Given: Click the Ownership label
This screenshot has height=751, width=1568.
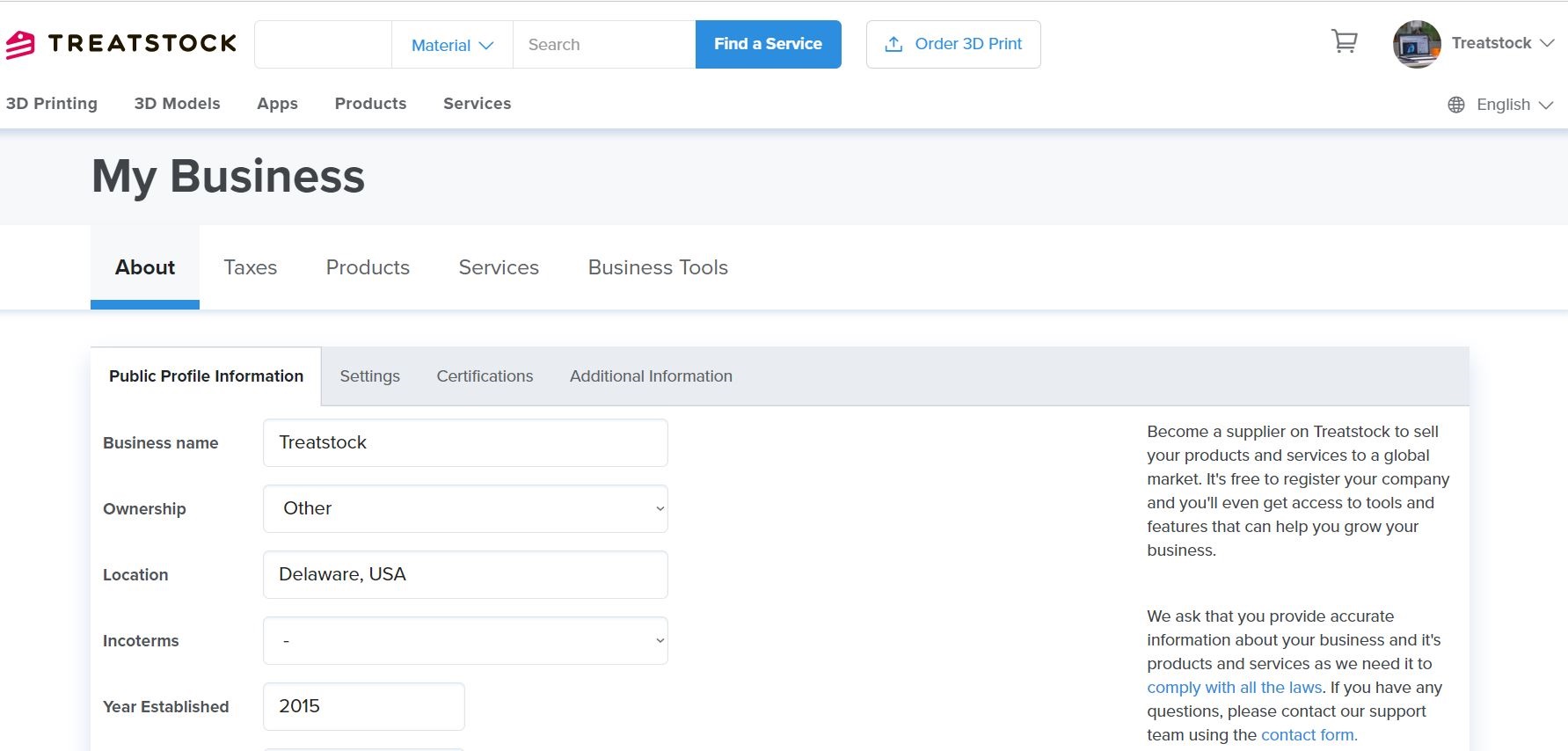Looking at the screenshot, I should (144, 509).
